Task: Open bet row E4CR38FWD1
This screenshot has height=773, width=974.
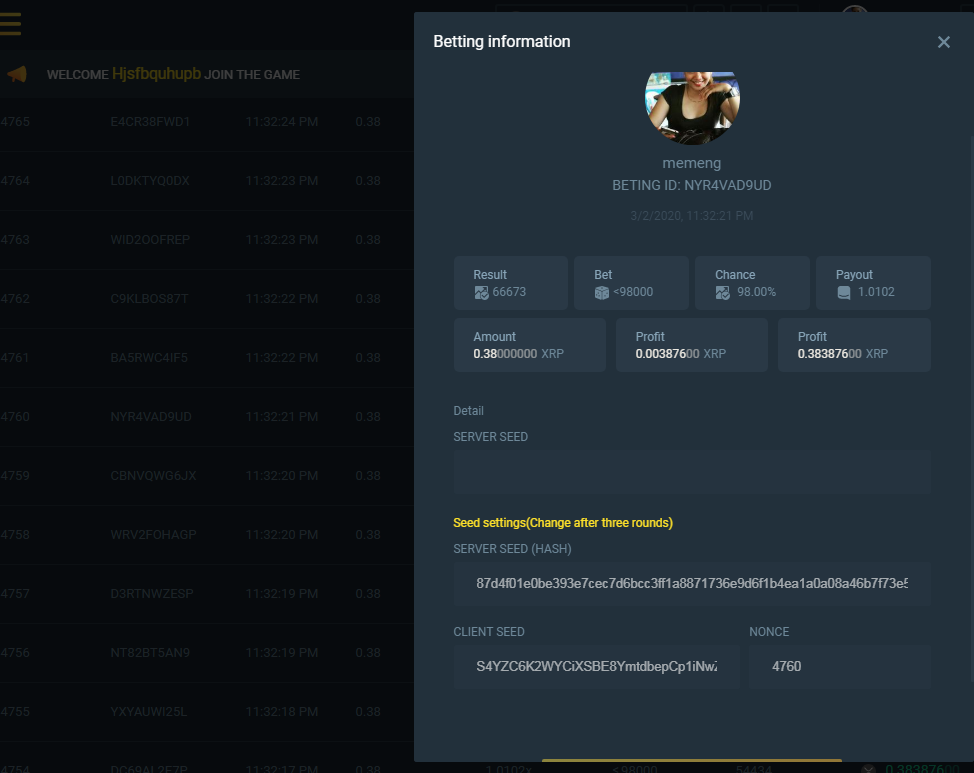Action: pyautogui.click(x=150, y=122)
